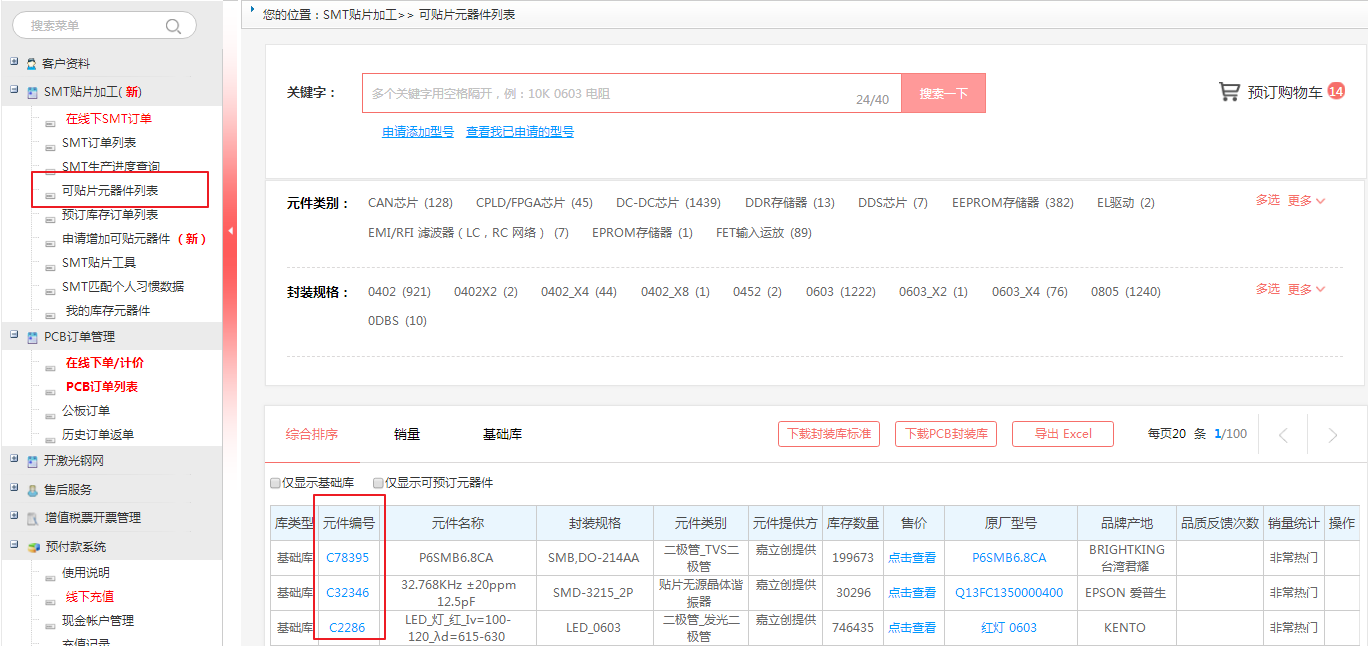This screenshot has height=646, width=1368.
Task: Go to previous page arrow
Action: pos(1284,435)
